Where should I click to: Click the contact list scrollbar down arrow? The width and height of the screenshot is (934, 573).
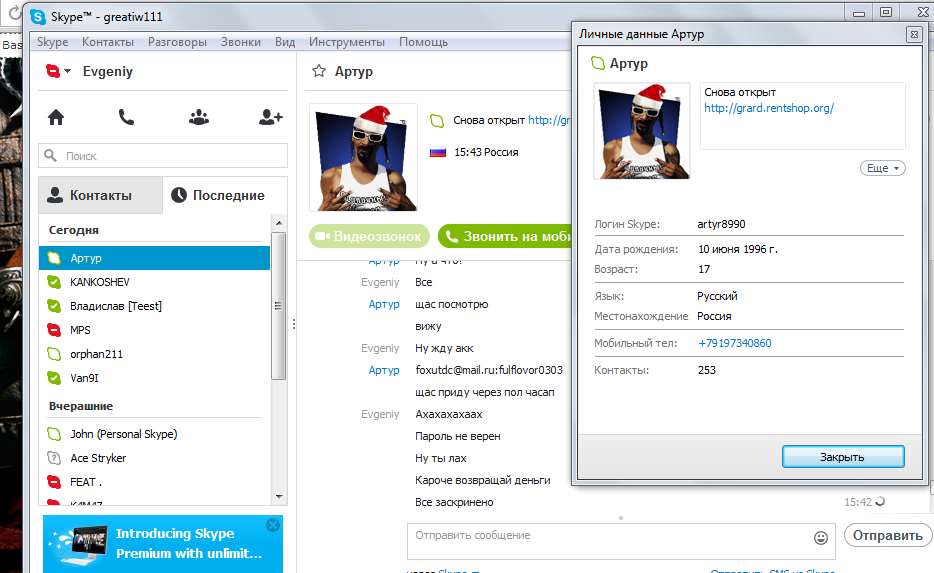pyautogui.click(x=279, y=497)
